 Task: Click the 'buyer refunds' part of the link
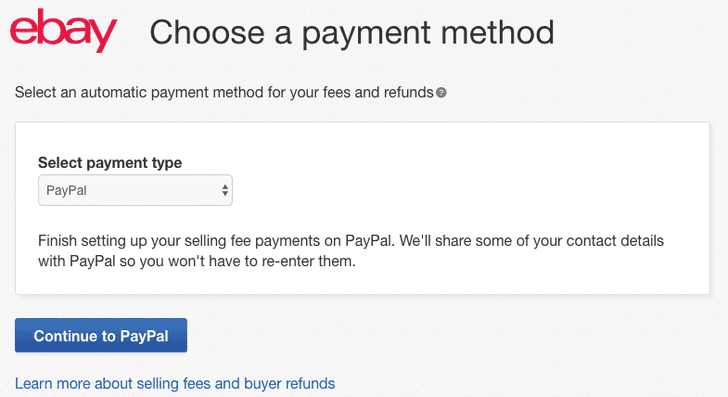pyautogui.click(x=290, y=384)
